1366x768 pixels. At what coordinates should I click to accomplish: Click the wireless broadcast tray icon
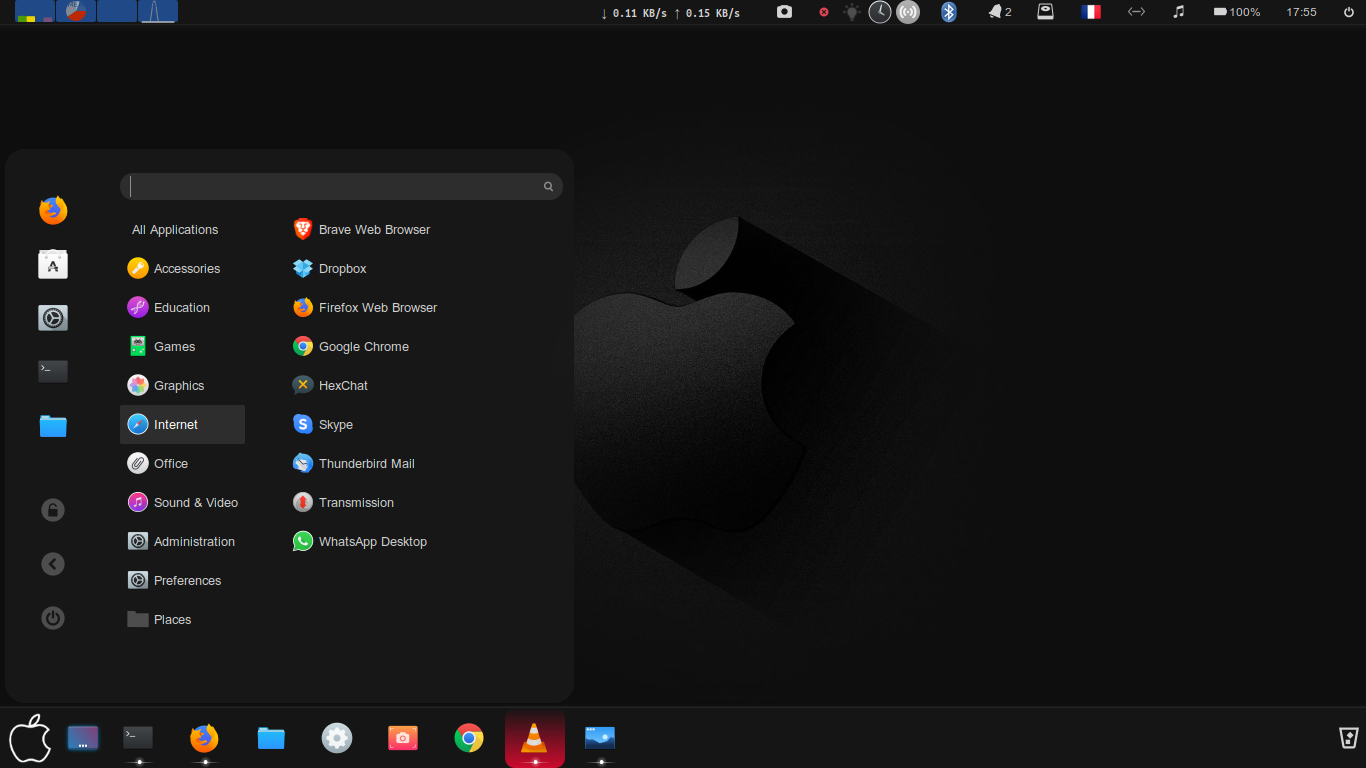point(908,12)
